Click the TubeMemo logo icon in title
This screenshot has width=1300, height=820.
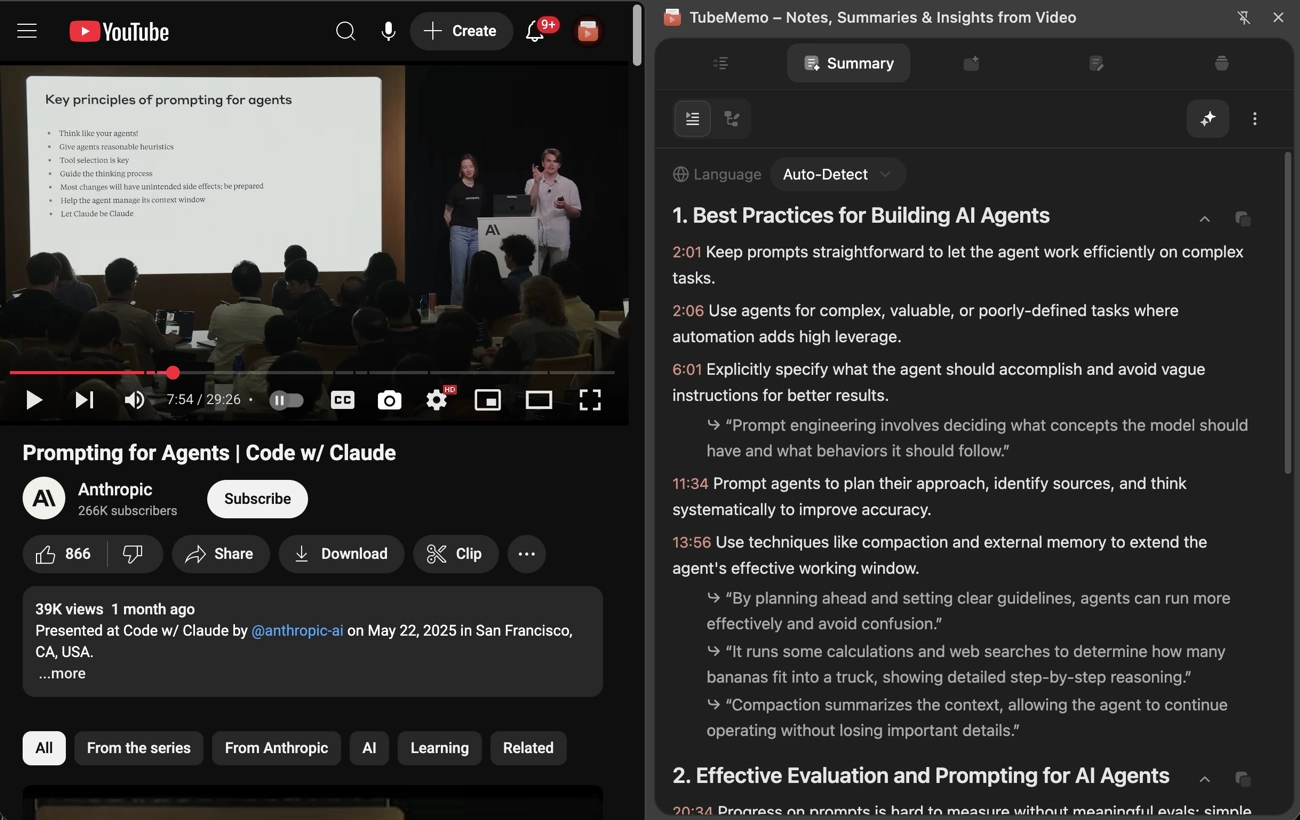pos(672,17)
